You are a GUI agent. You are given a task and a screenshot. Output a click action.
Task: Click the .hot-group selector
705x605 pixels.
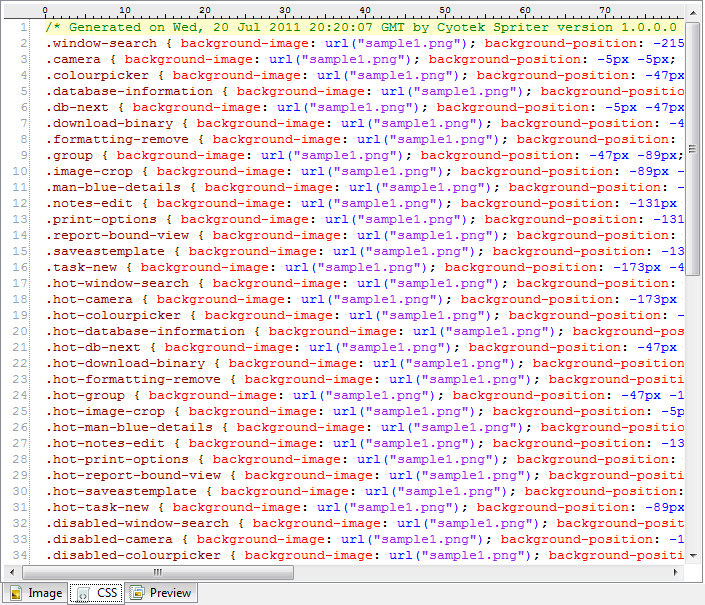(x=85, y=396)
